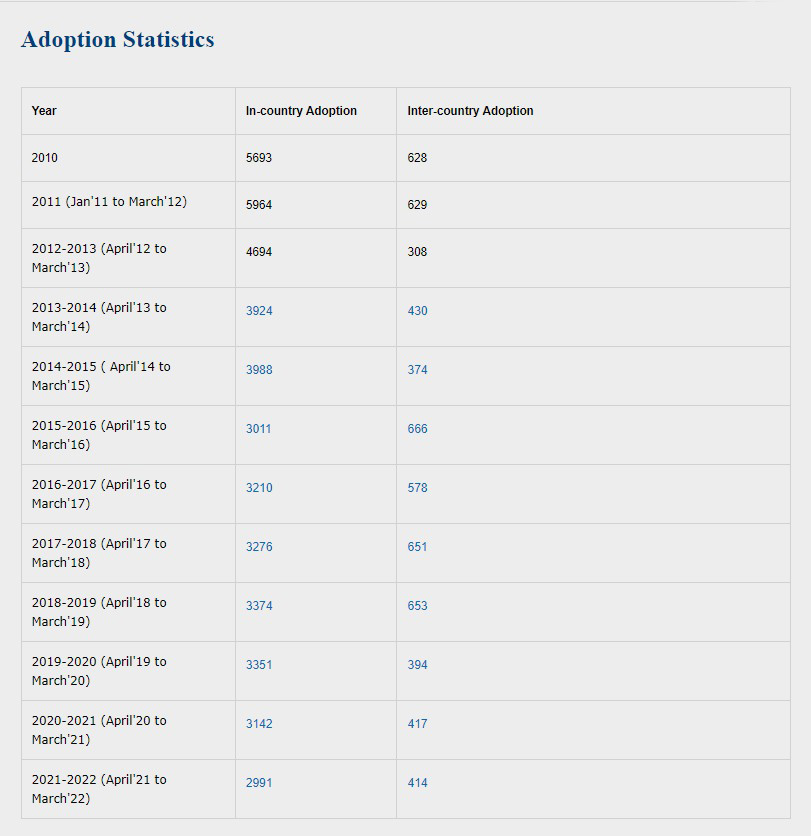This screenshot has height=836, width=811.
Task: Follow the 417 inter-country adoption link
Action: (x=417, y=724)
